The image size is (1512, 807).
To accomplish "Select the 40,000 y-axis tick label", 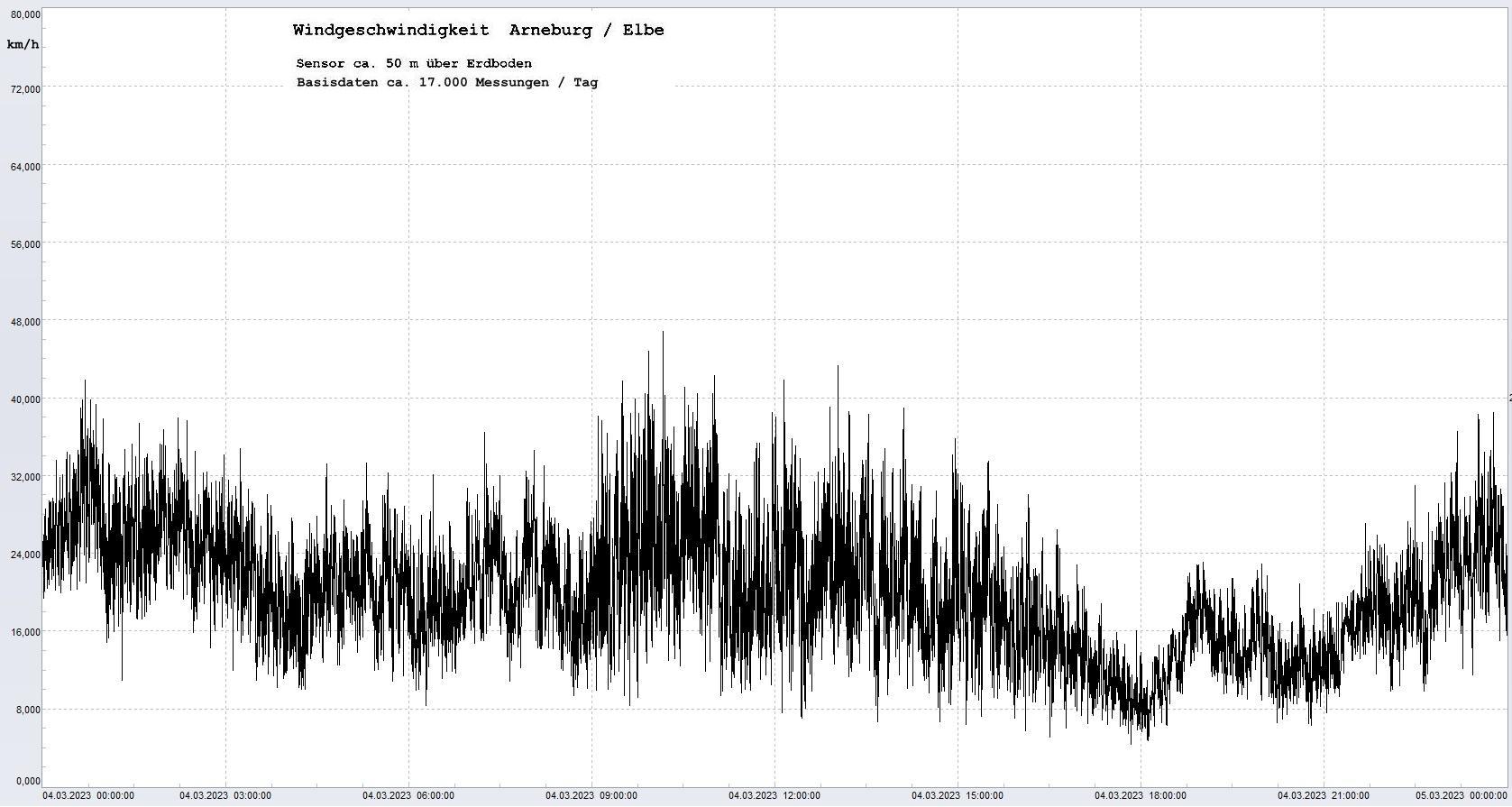I will [24, 399].
